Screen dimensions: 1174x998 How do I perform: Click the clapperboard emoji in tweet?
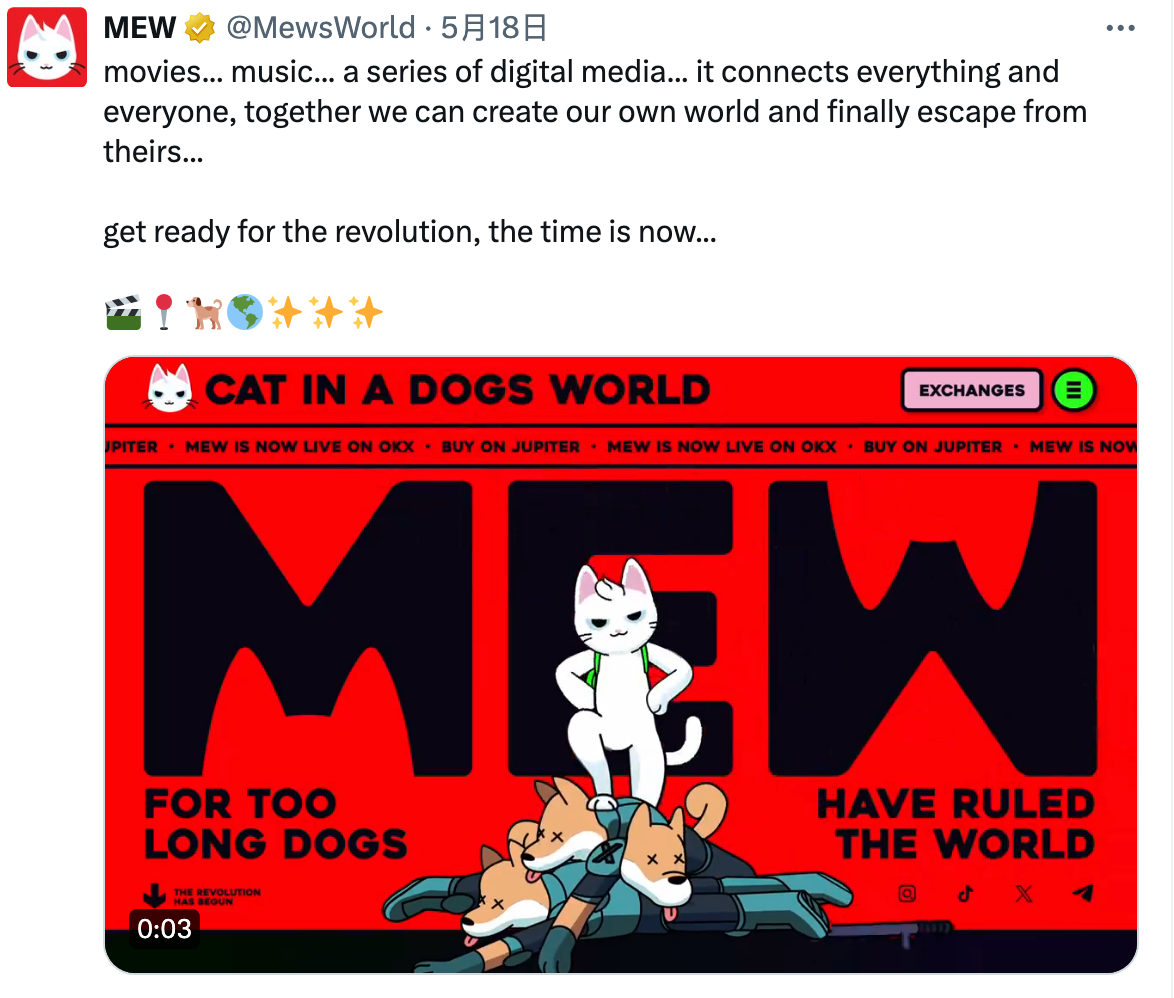point(123,313)
